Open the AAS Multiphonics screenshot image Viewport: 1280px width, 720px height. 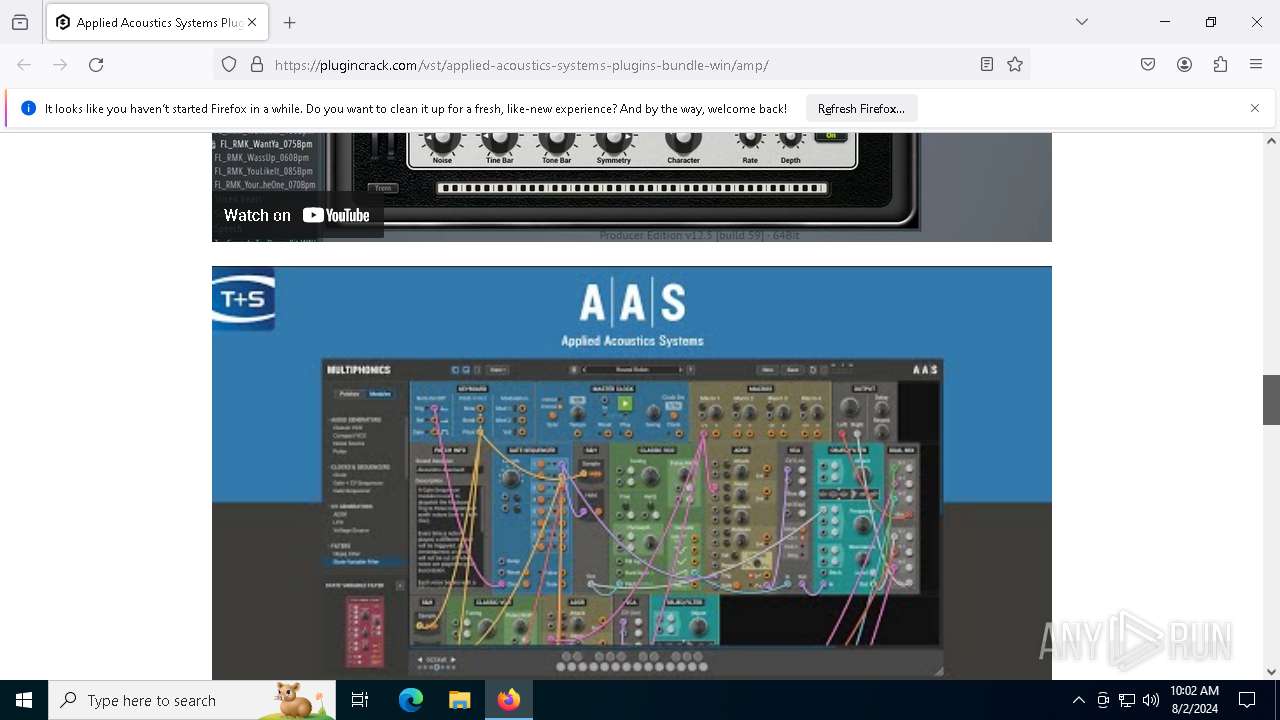(632, 472)
